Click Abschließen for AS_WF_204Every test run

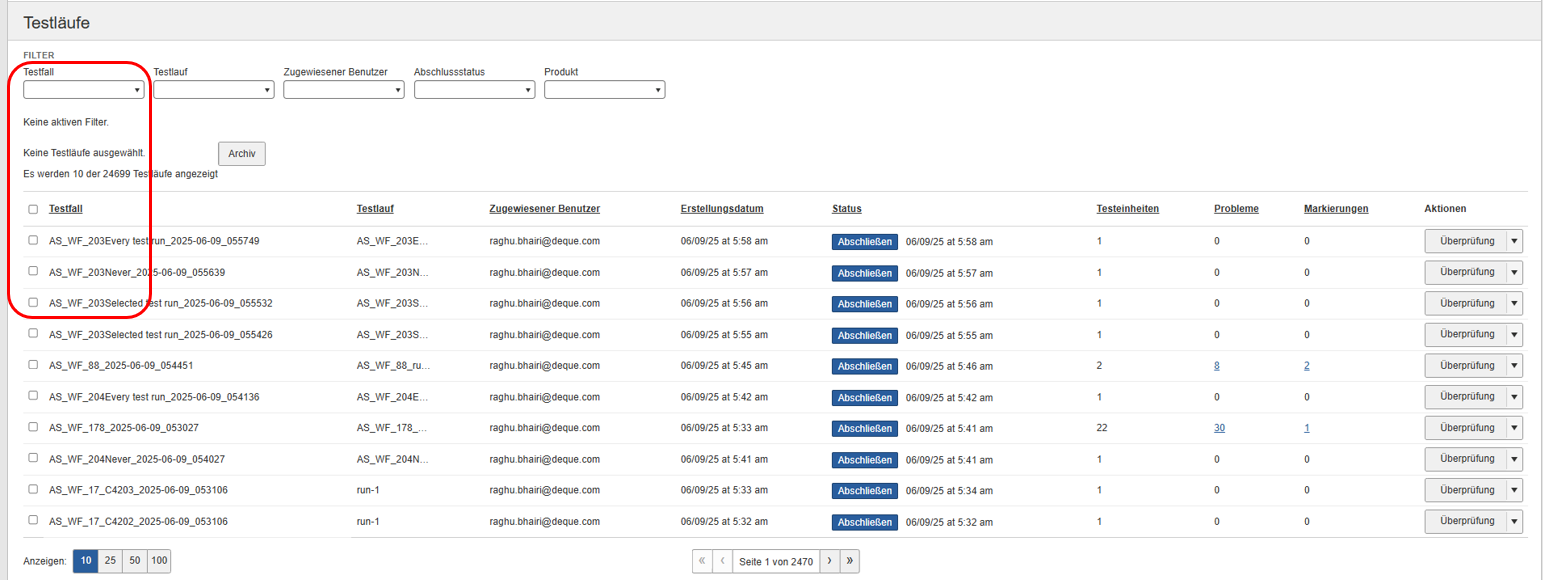[864, 398]
